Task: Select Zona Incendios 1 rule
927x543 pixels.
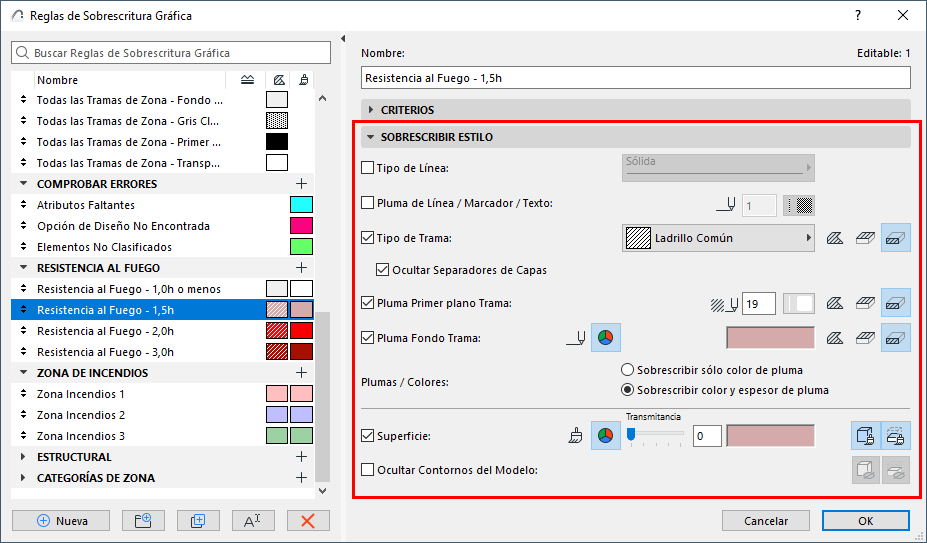Action: [163, 394]
